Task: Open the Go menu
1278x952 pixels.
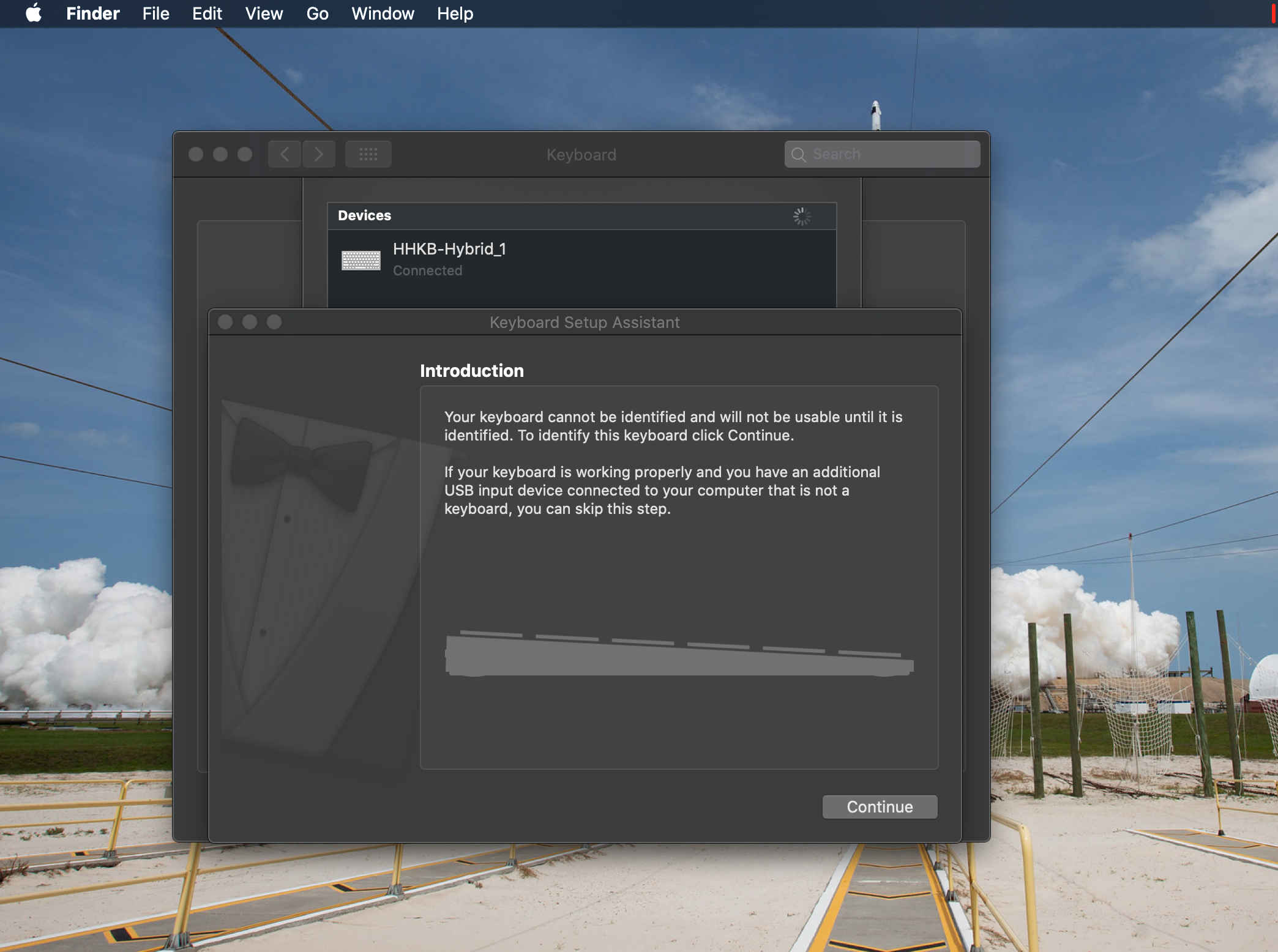Action: 317,13
